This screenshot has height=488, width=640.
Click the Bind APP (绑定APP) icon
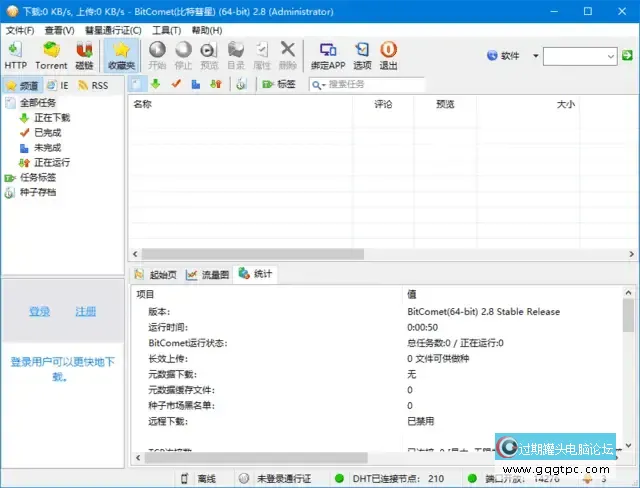328,55
